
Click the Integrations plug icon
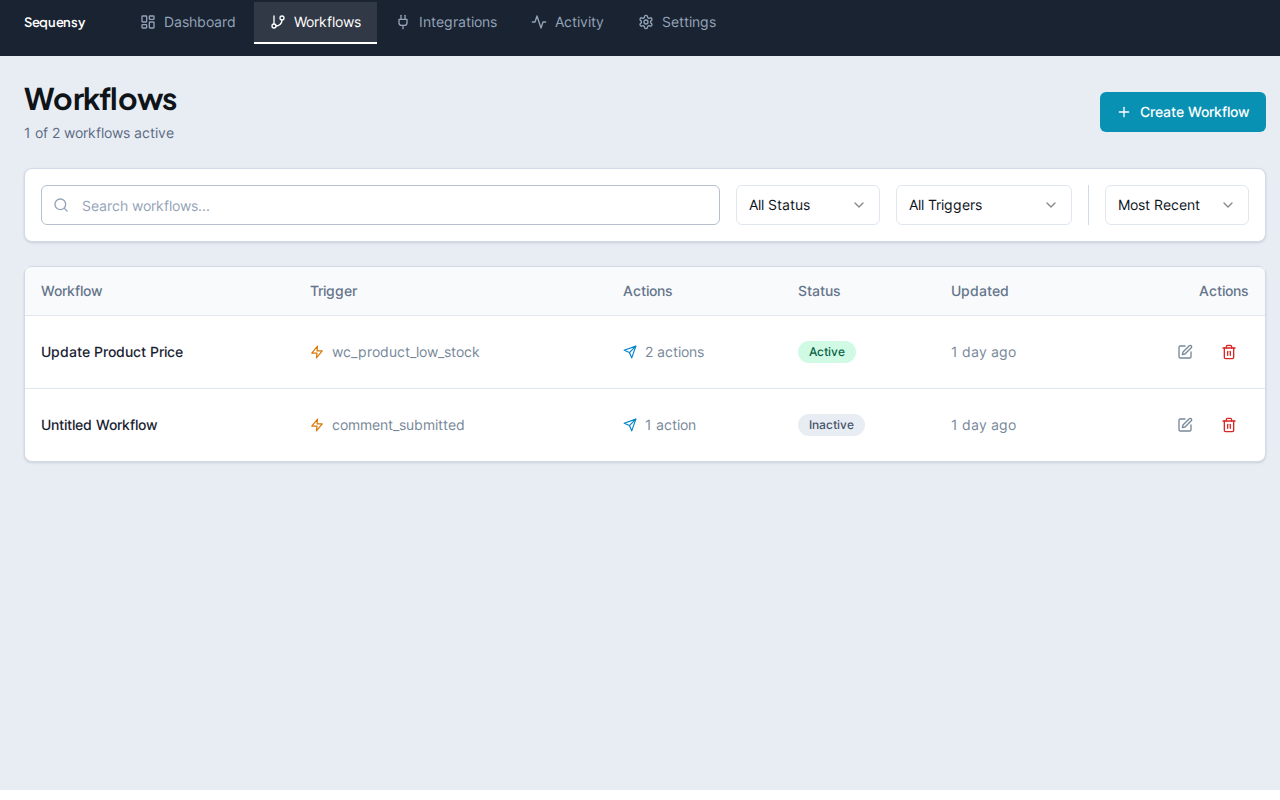coord(403,21)
